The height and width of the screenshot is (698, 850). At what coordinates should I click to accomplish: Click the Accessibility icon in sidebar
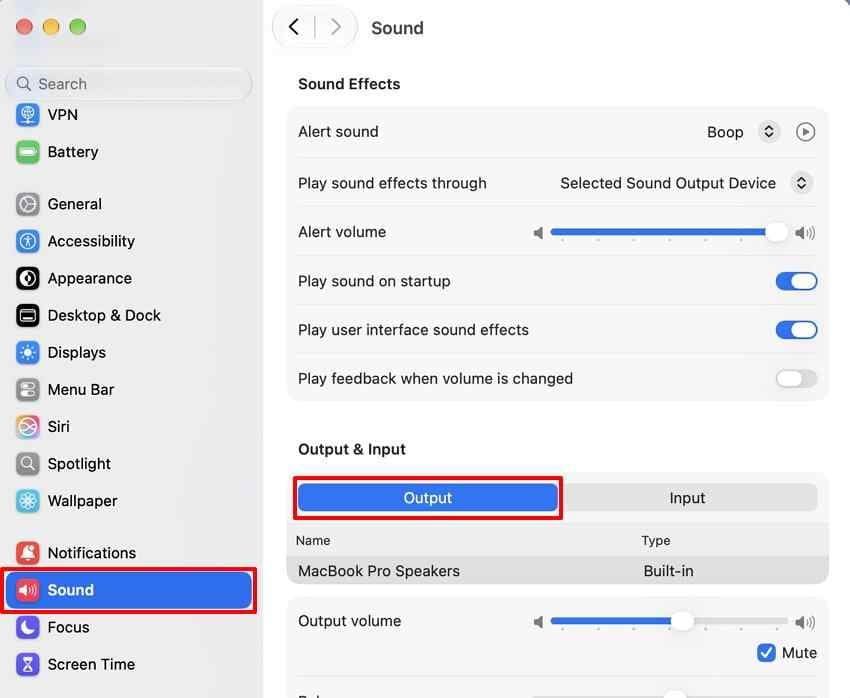click(28, 241)
